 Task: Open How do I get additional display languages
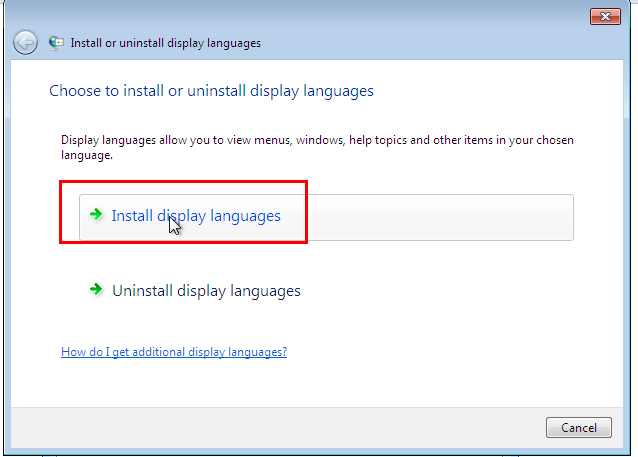(174, 352)
